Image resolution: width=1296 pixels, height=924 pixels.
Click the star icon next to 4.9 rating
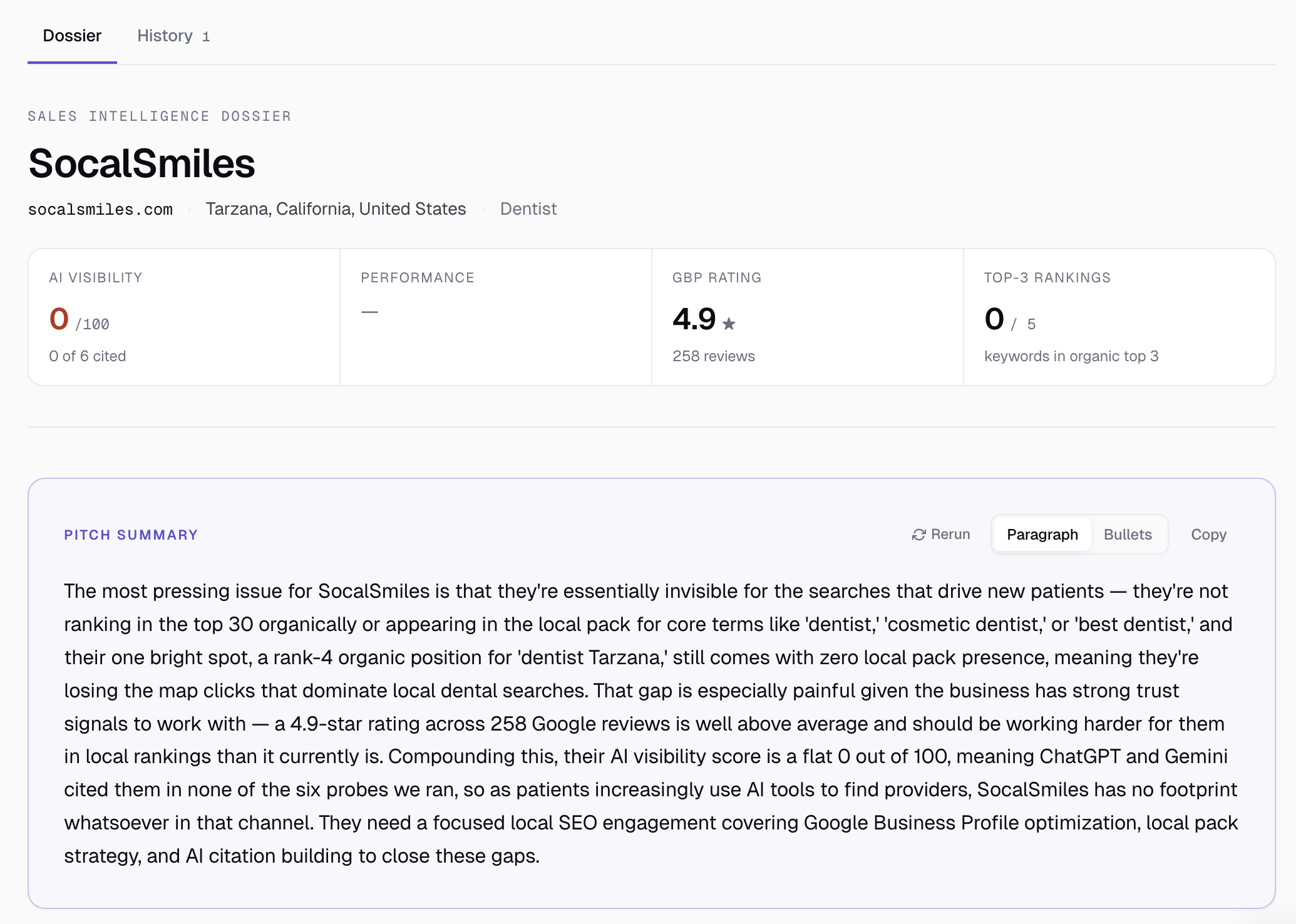[x=730, y=324]
